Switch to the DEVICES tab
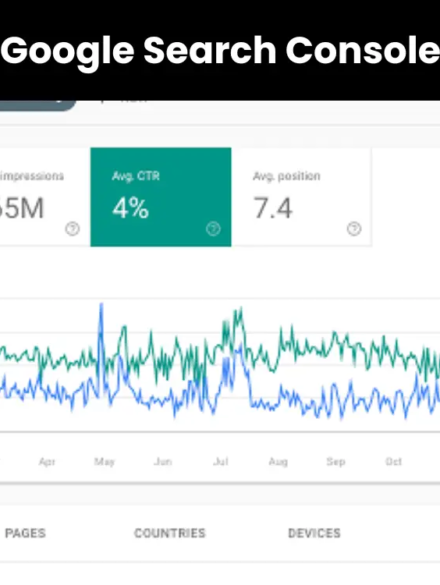The image size is (440, 585). pos(314,533)
